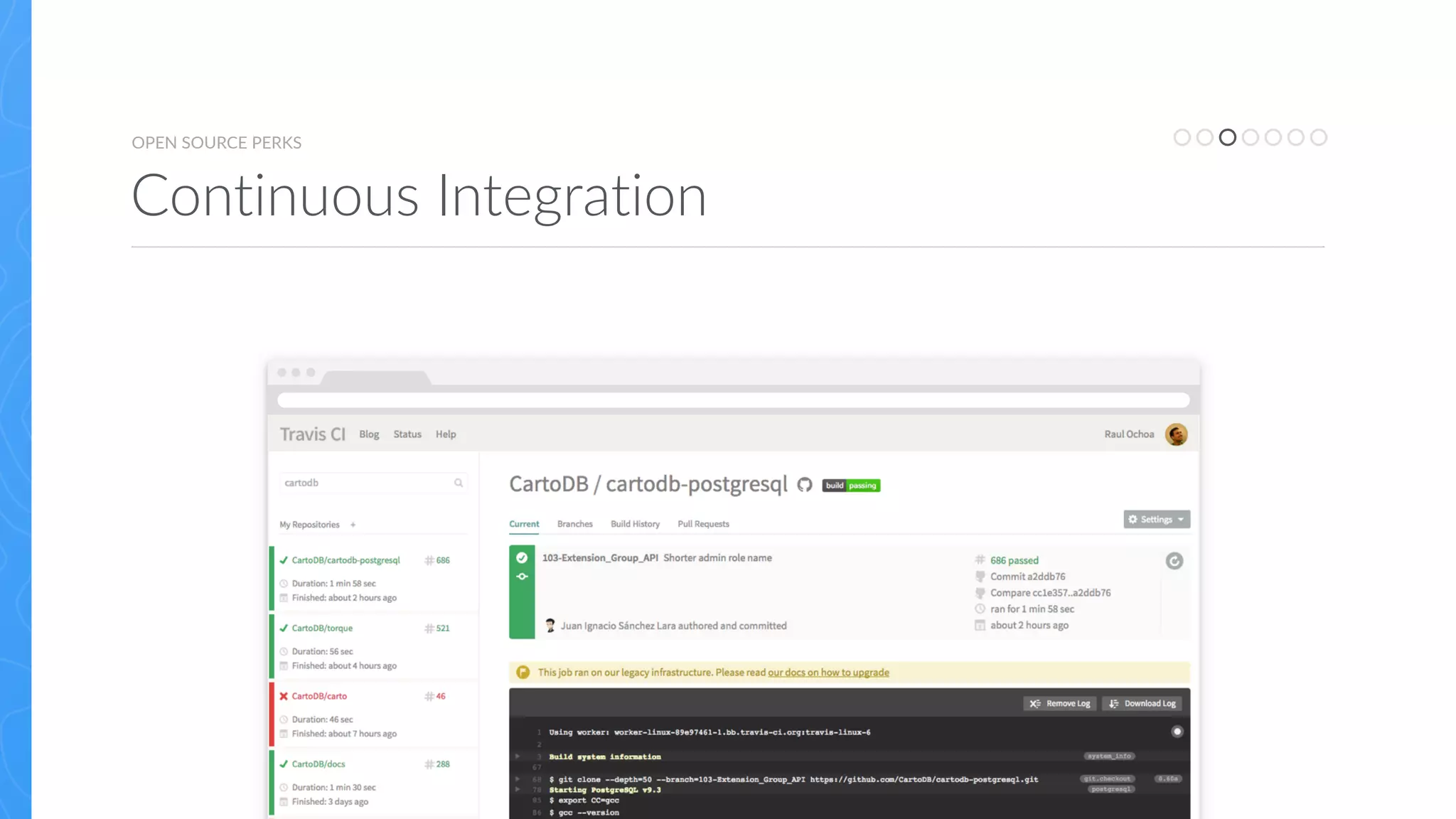Open Compare cc1e357..a2ddb76 link
Image resolution: width=1456 pixels, height=819 pixels.
[x=1050, y=593]
